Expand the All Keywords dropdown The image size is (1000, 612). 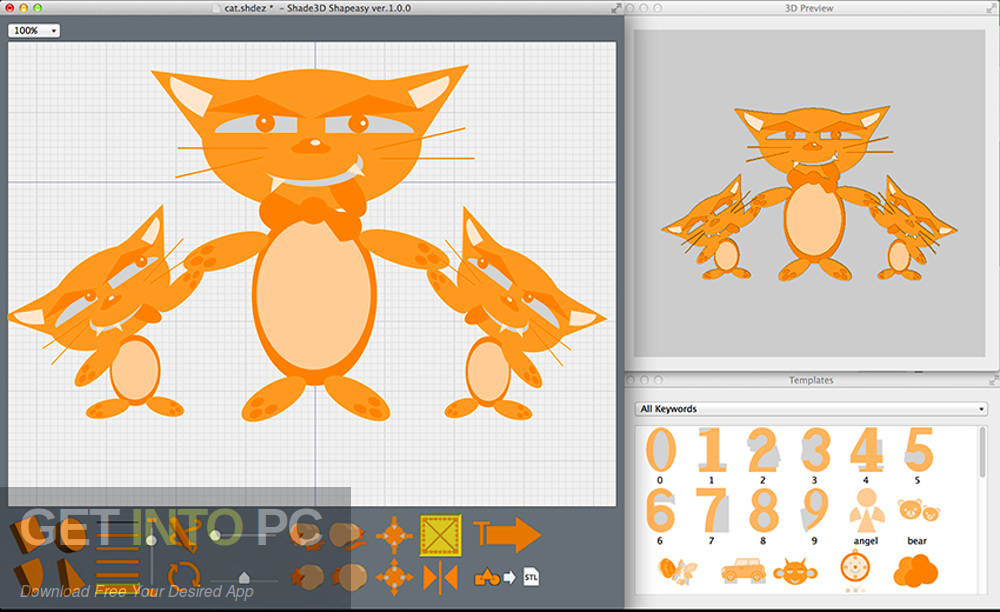tap(811, 409)
